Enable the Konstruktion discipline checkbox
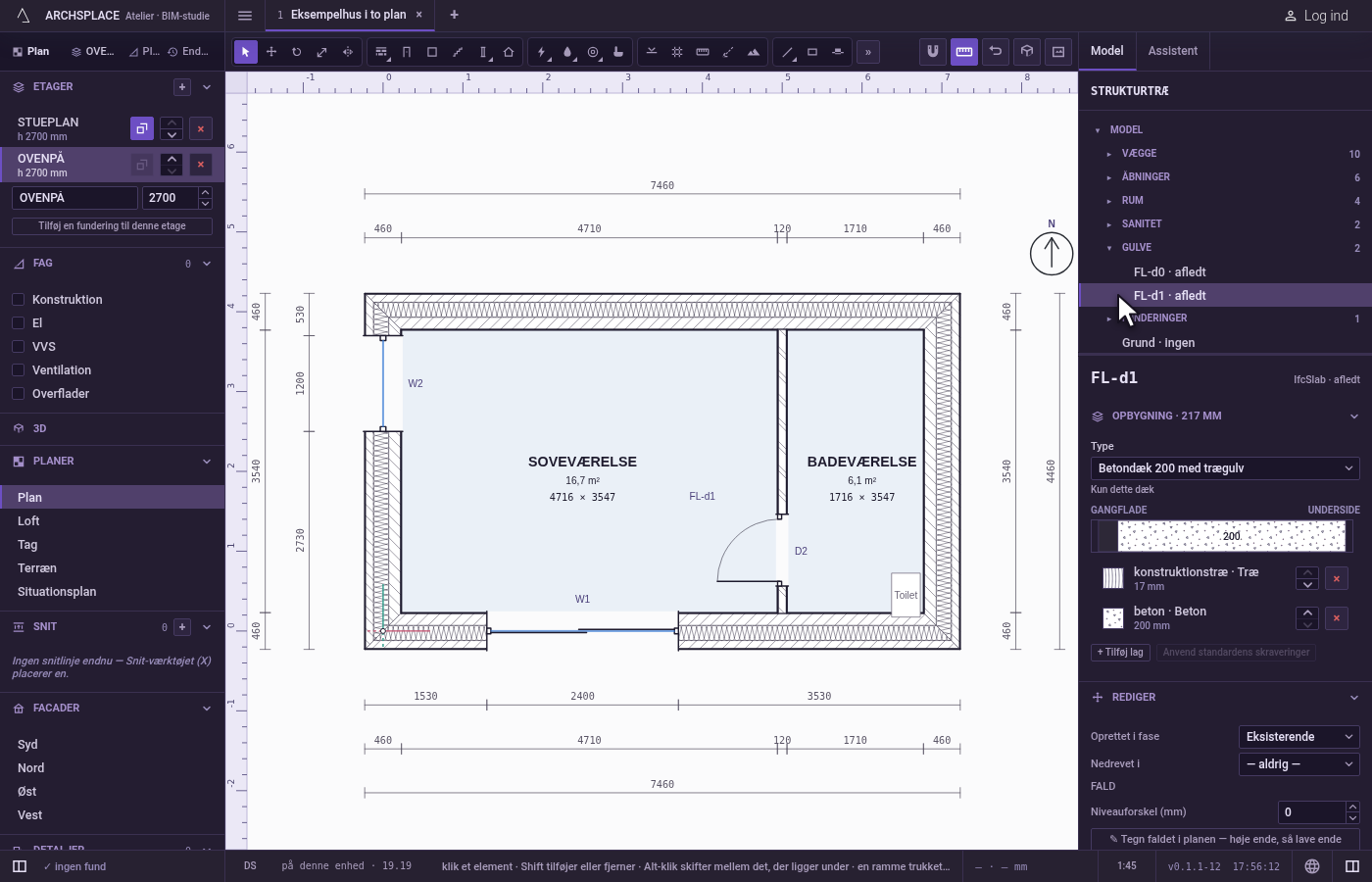 [18, 300]
